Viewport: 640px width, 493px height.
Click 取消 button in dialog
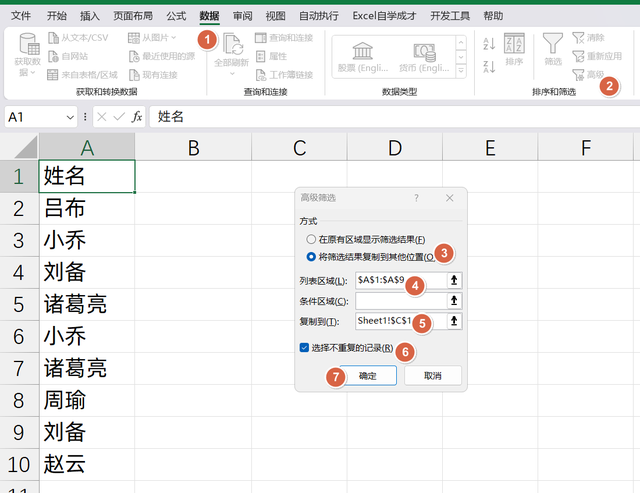(x=433, y=375)
